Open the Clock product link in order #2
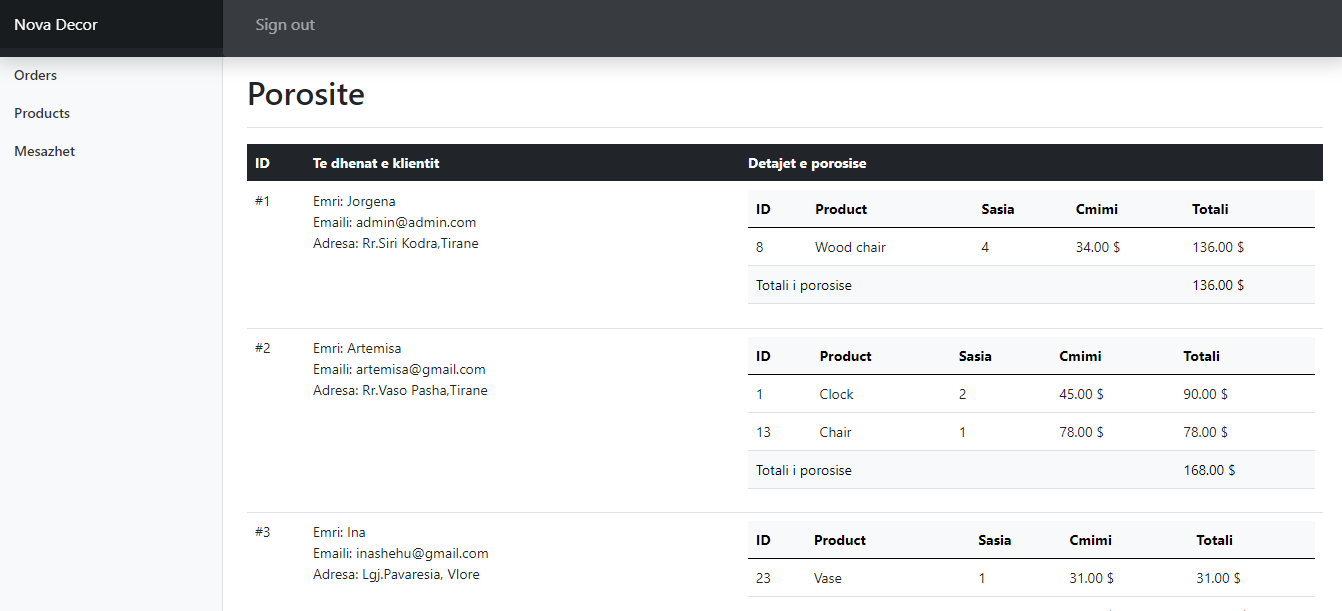This screenshot has width=1342, height=611. pos(836,394)
